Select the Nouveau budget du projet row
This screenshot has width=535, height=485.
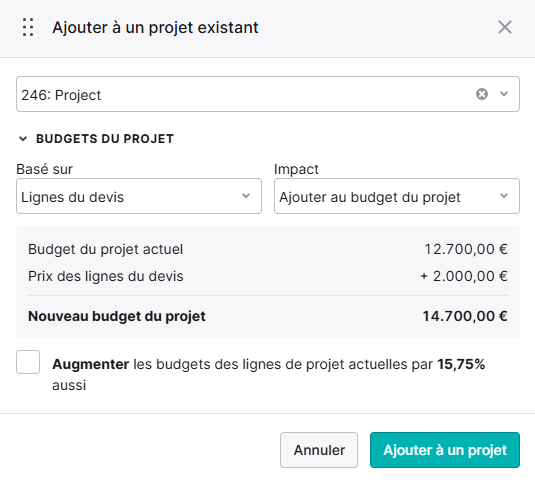click(x=268, y=316)
